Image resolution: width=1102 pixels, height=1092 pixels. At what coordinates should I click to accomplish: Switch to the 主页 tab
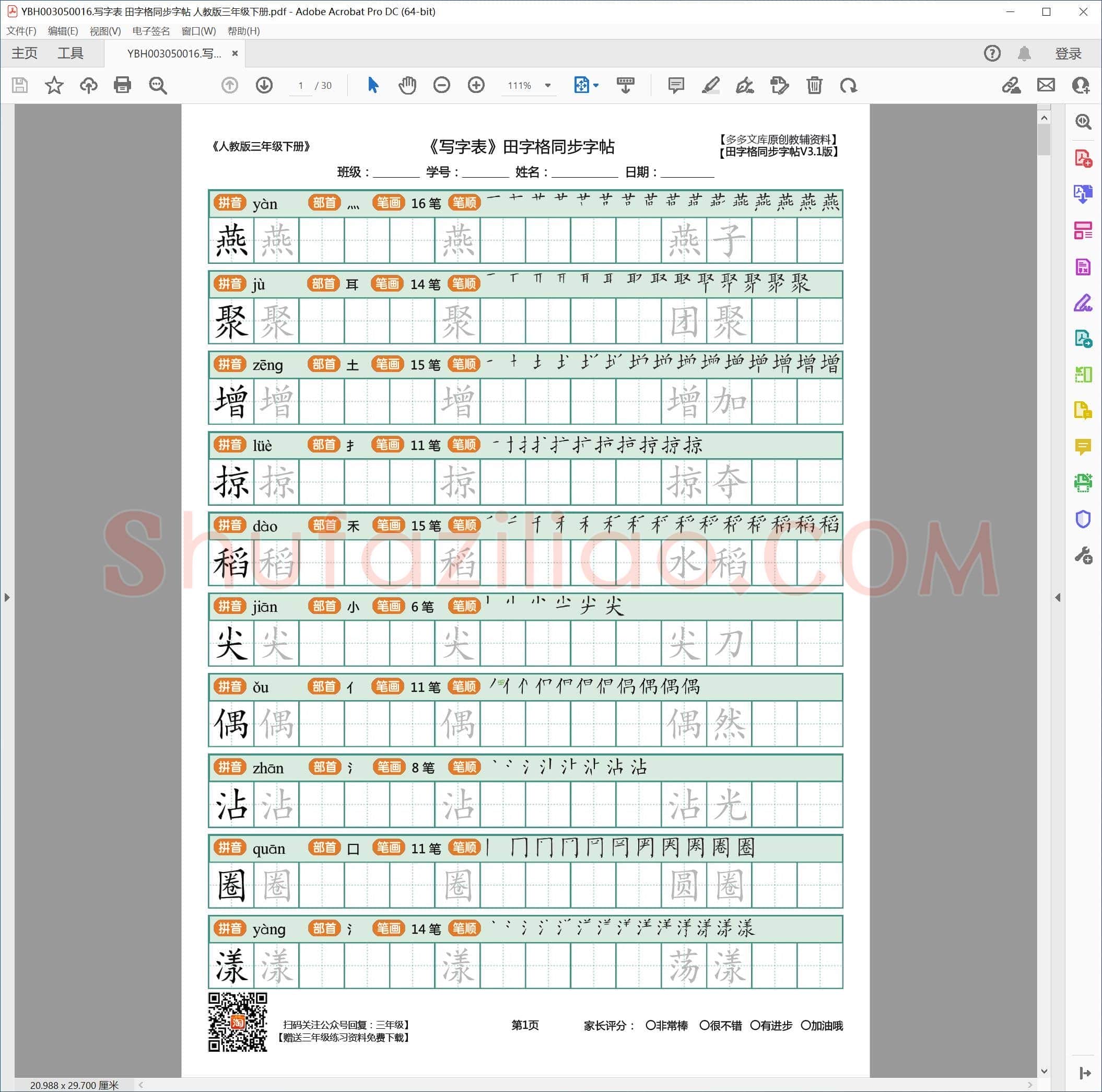click(24, 54)
